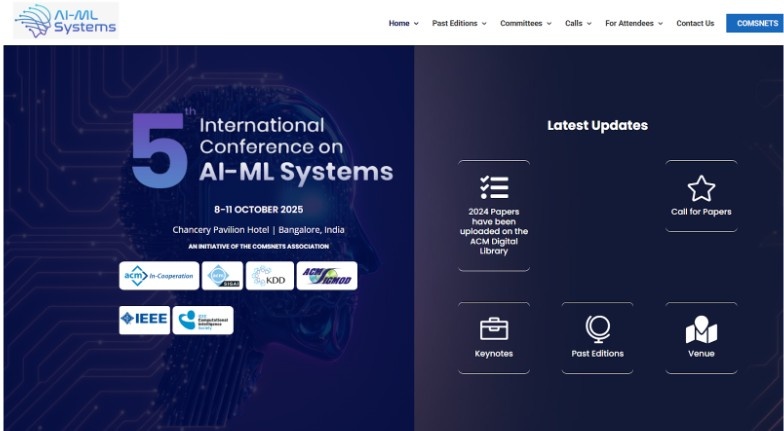Click the star icon for Call for Papers
This screenshot has height=431, width=784.
(x=701, y=188)
